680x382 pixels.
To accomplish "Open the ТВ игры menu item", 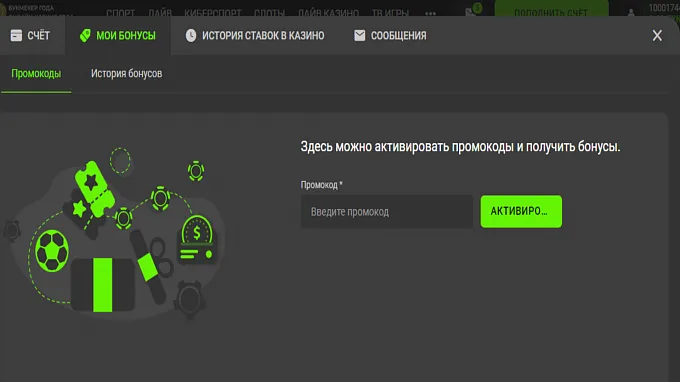I will pos(390,12).
